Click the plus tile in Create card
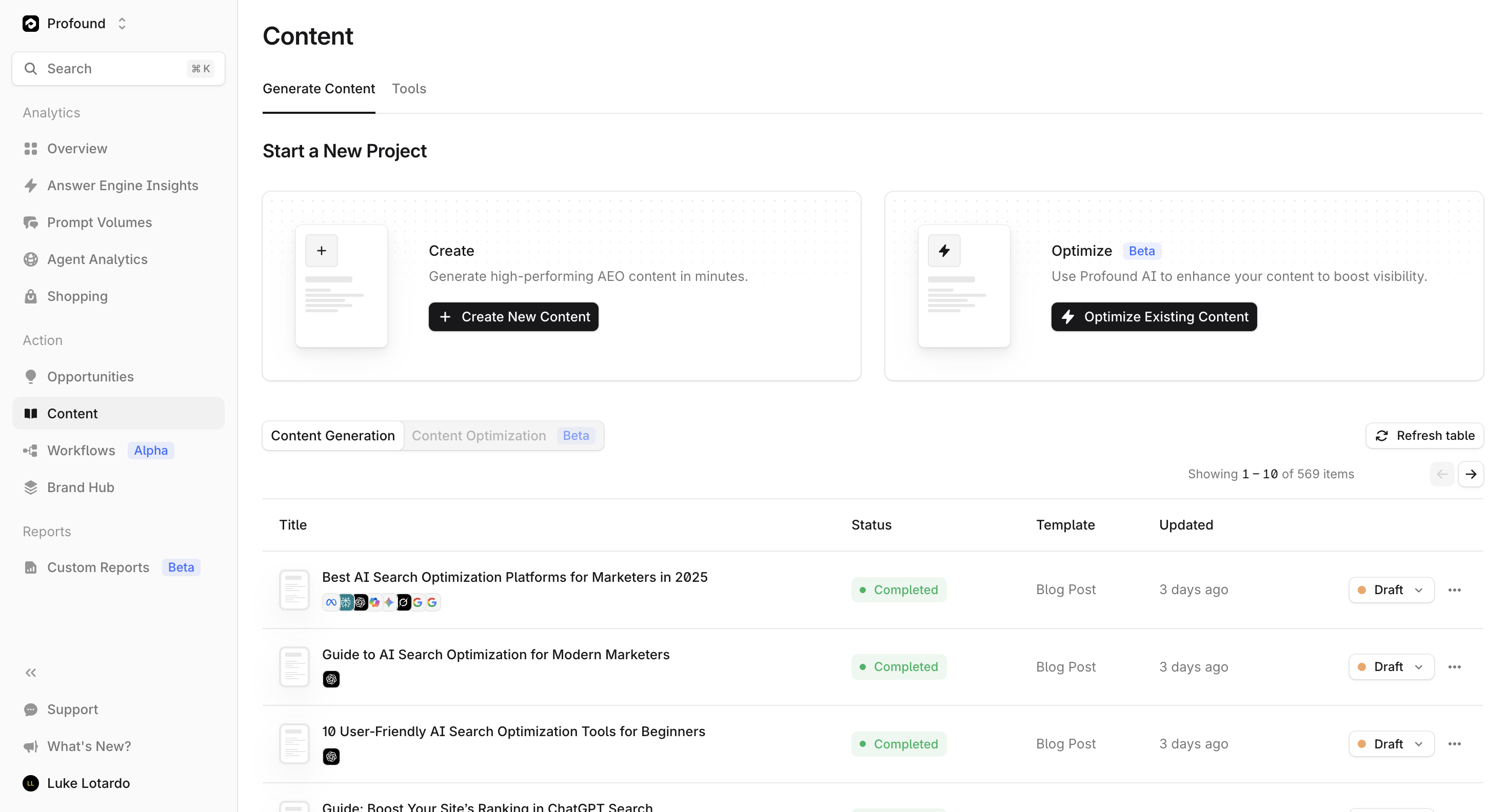1508x812 pixels. coord(322,251)
